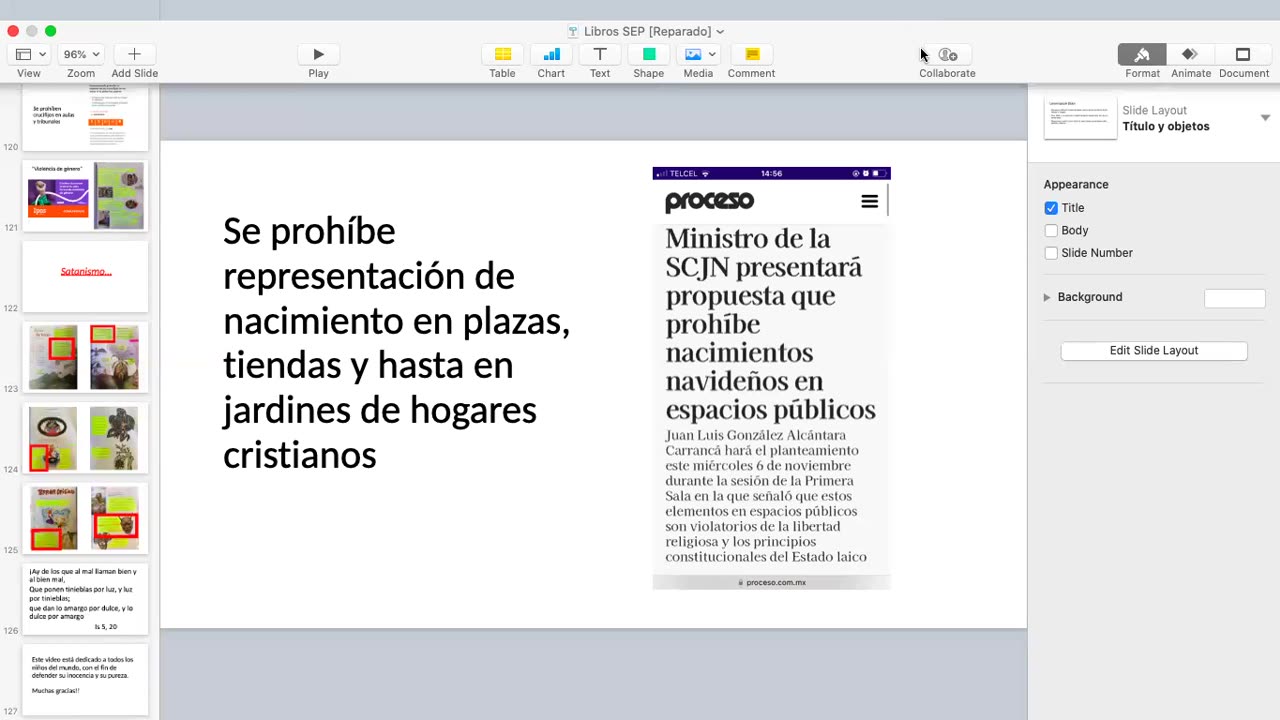Click the 'Título y objetos' layout name

coord(1166,126)
